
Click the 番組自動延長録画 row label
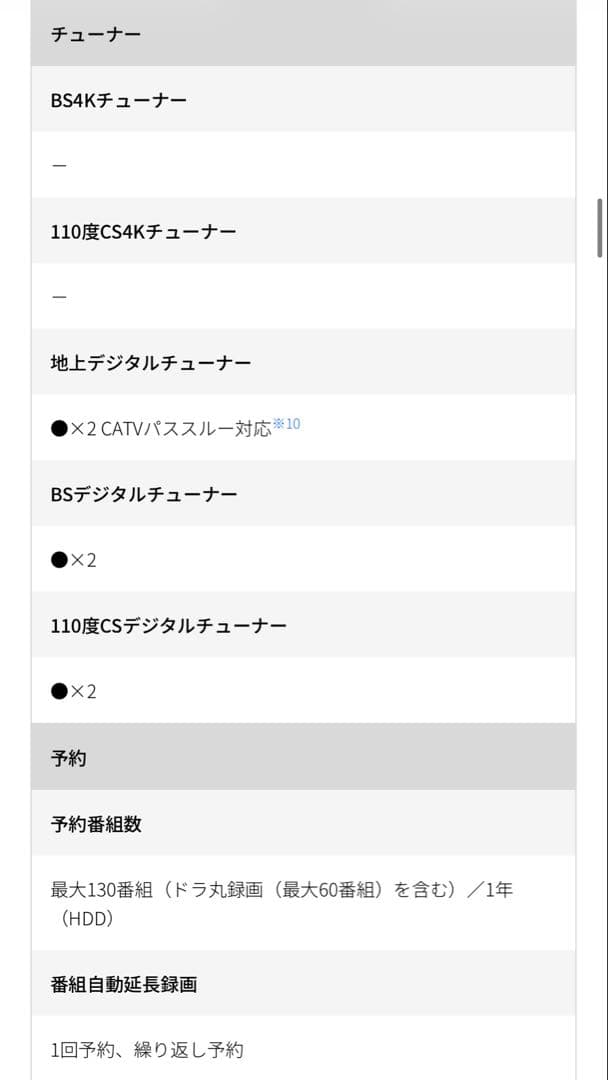point(124,984)
